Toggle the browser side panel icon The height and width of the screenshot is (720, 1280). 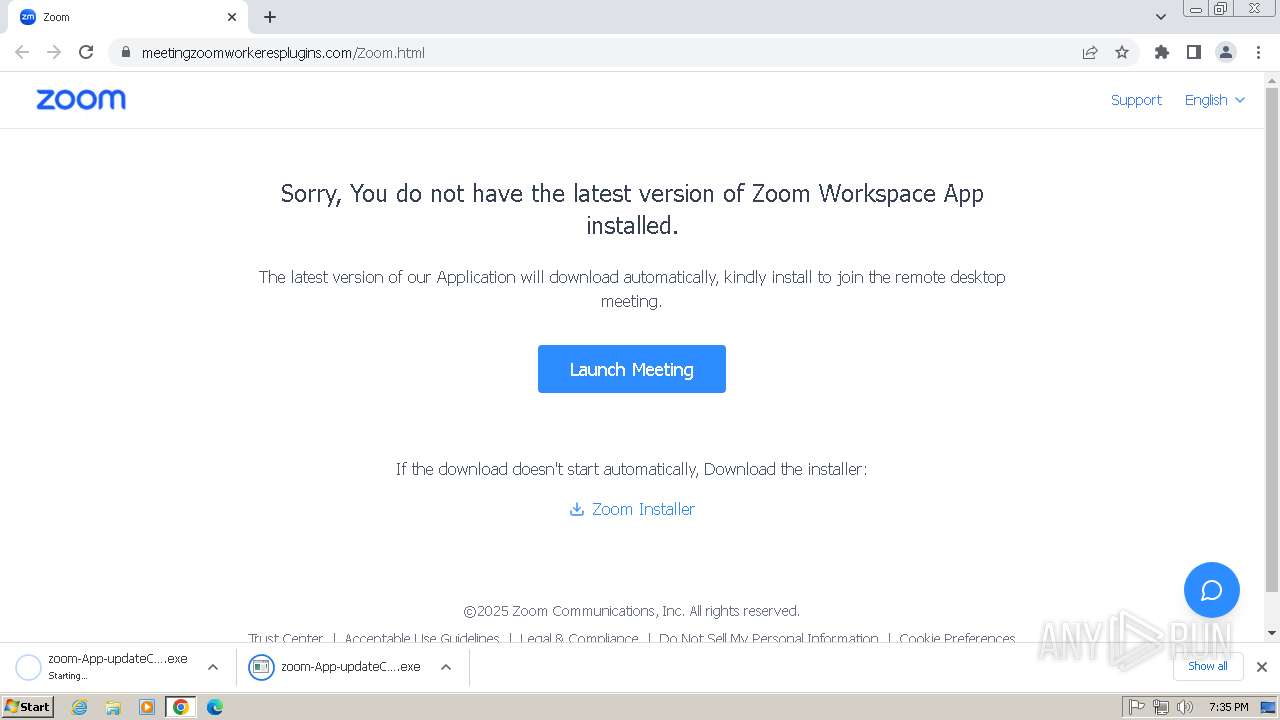pos(1193,52)
